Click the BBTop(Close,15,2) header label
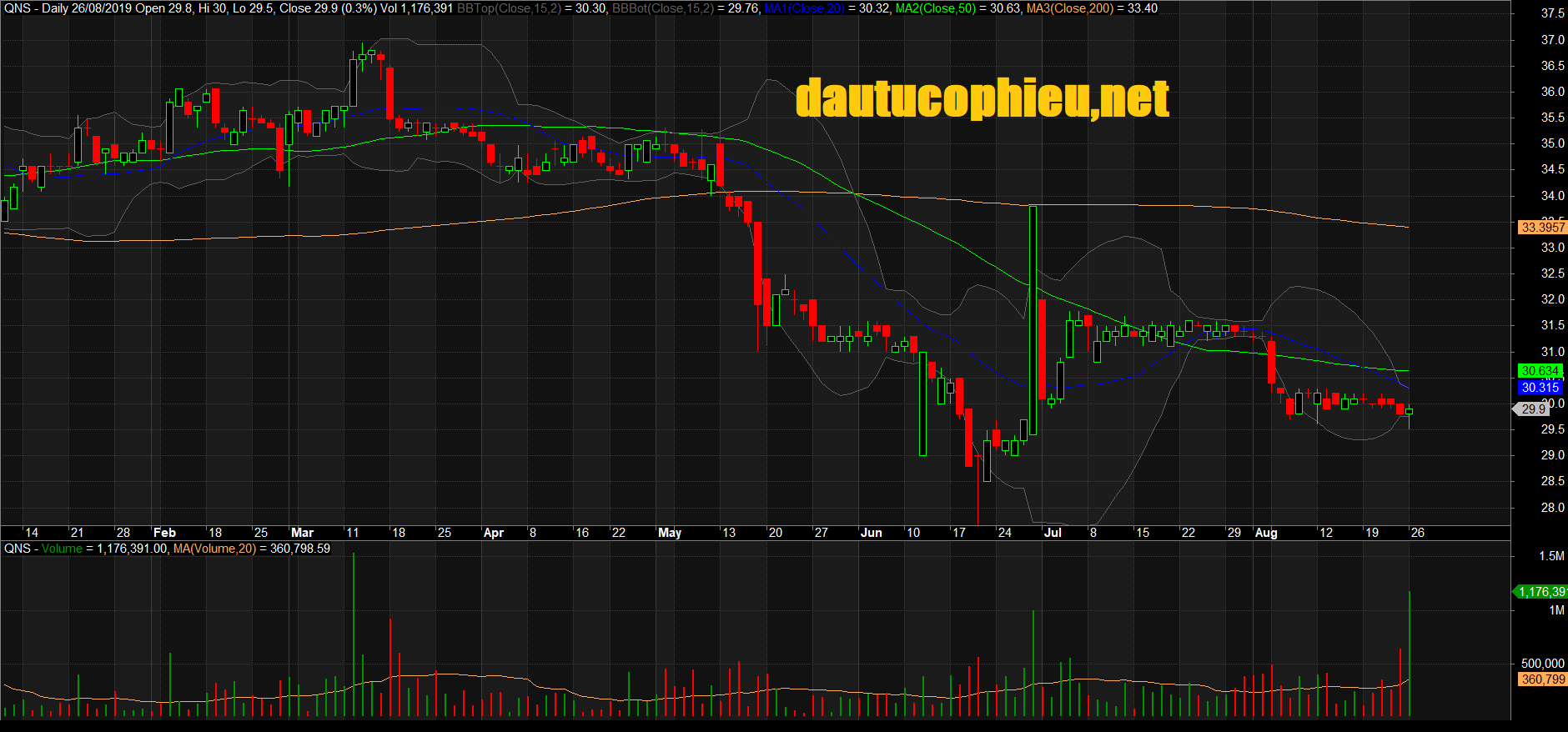1568x732 pixels. [509, 8]
